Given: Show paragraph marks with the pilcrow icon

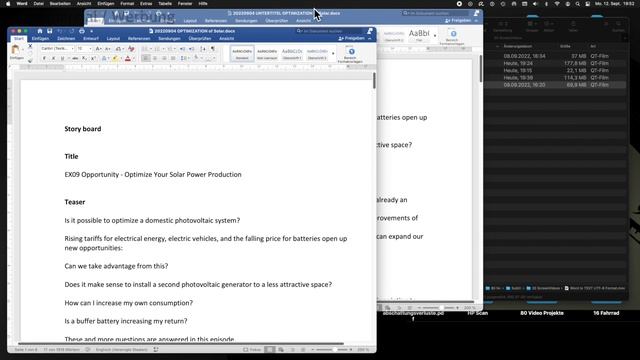Looking at the screenshot, I should [x=213, y=49].
